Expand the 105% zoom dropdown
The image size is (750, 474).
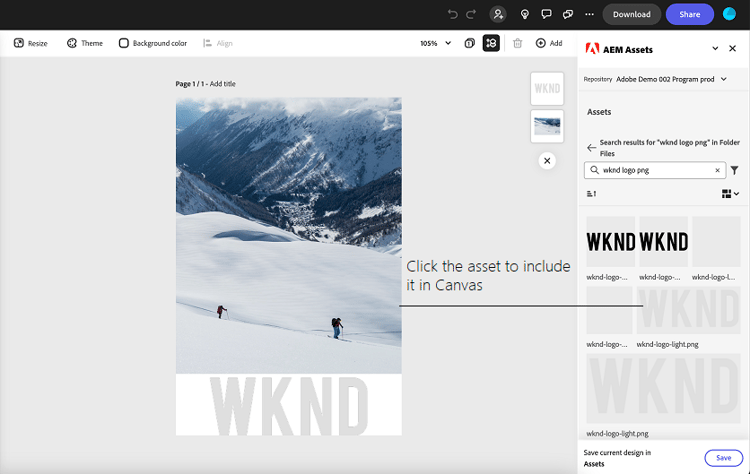[435, 43]
